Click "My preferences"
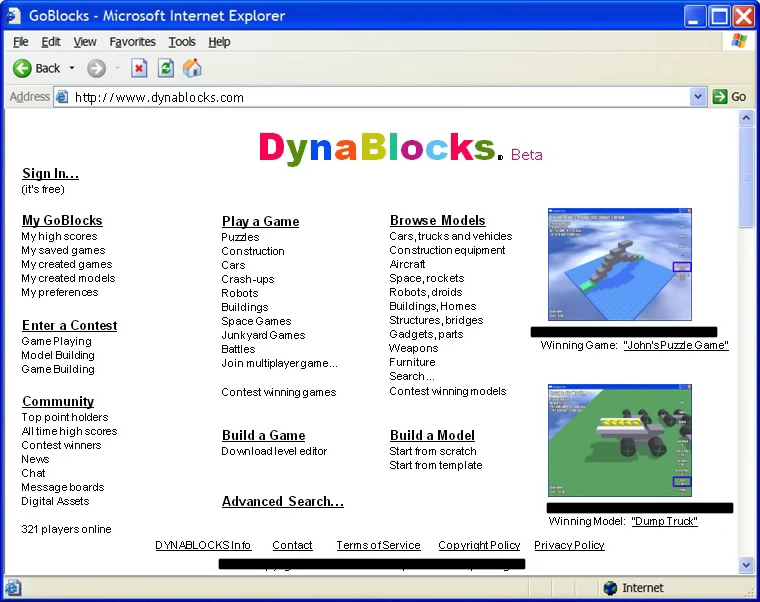This screenshot has width=760, height=602. point(60,292)
